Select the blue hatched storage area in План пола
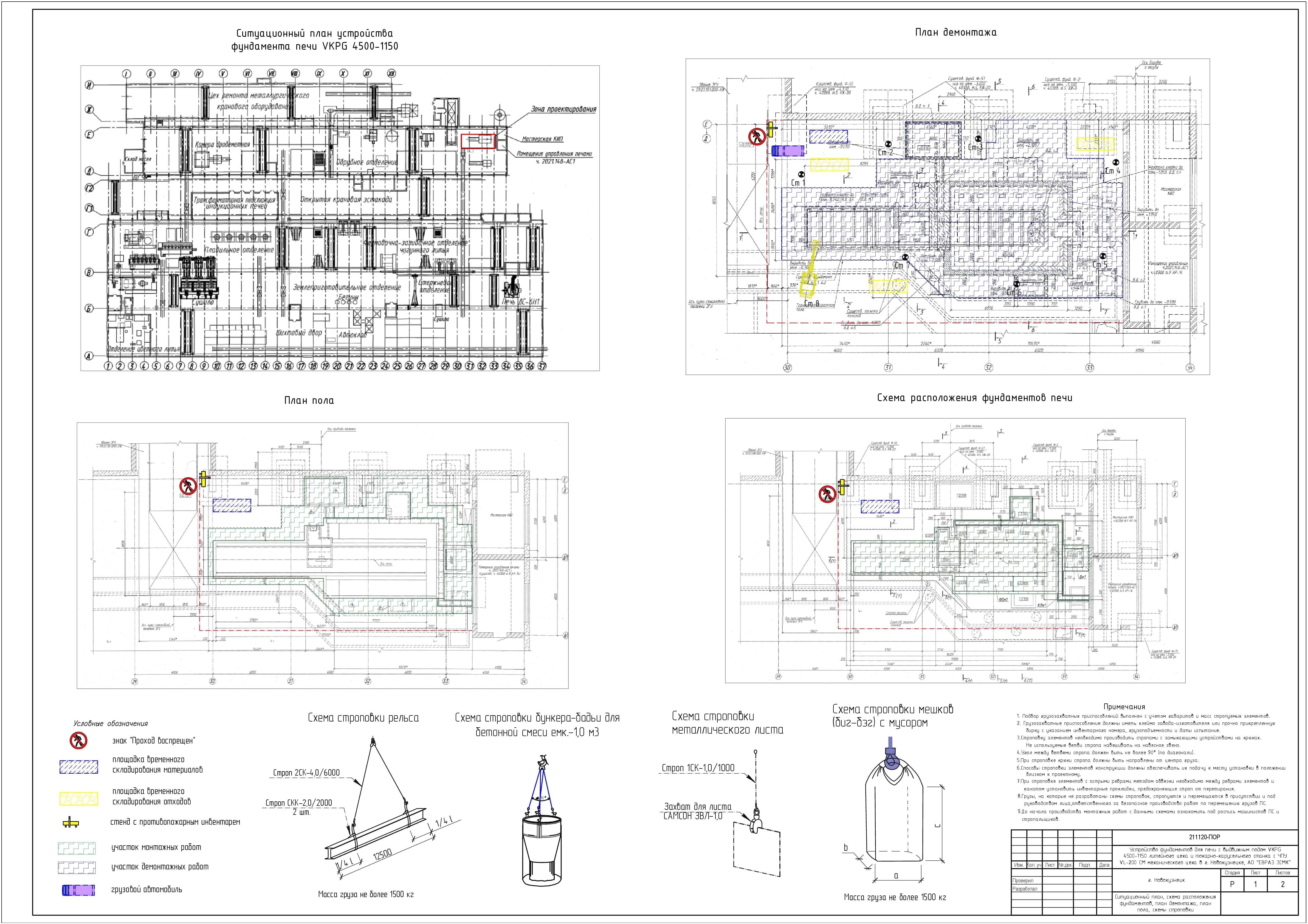 (x=232, y=505)
